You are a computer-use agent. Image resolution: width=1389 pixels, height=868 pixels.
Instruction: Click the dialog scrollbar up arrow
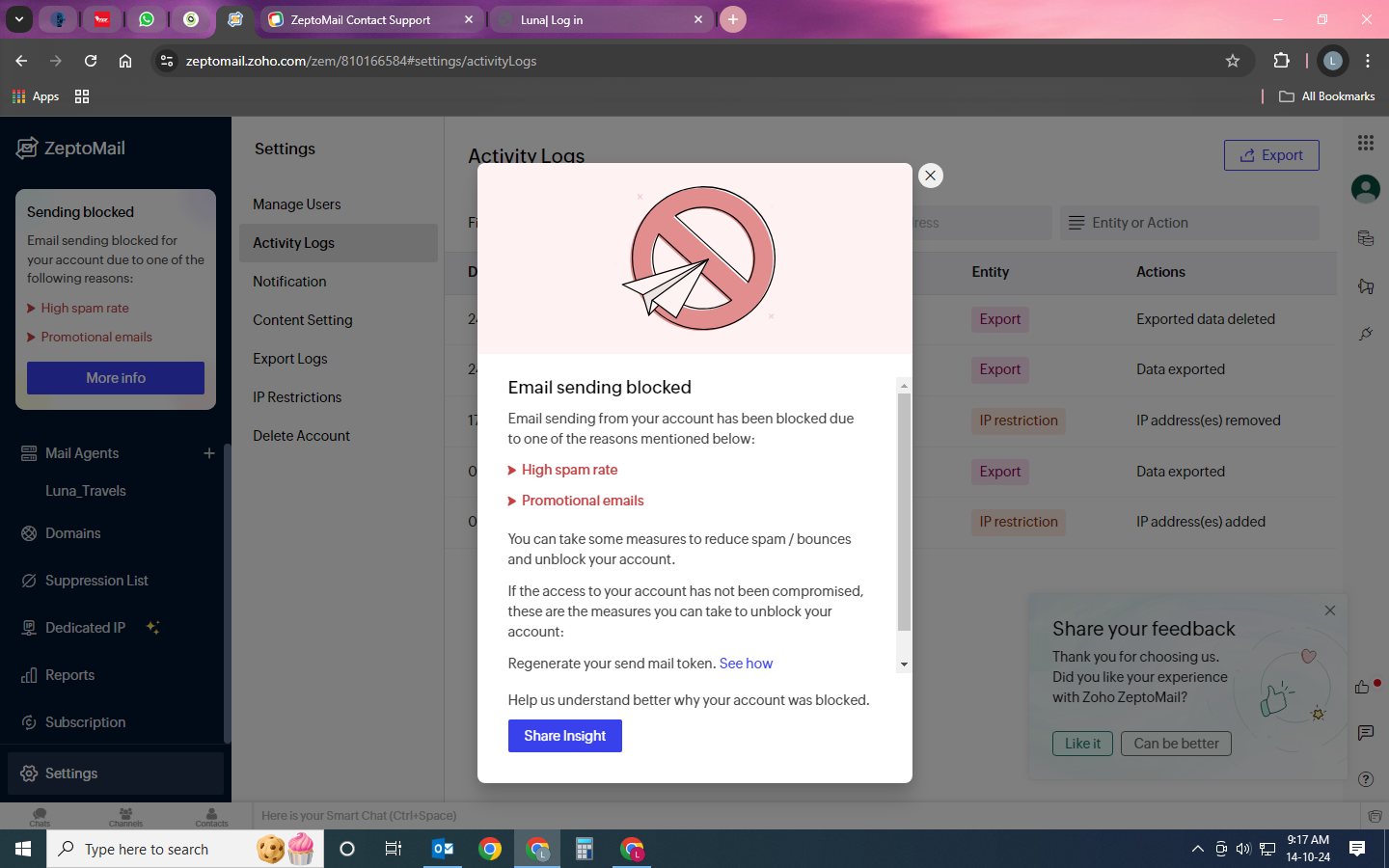coord(904,386)
